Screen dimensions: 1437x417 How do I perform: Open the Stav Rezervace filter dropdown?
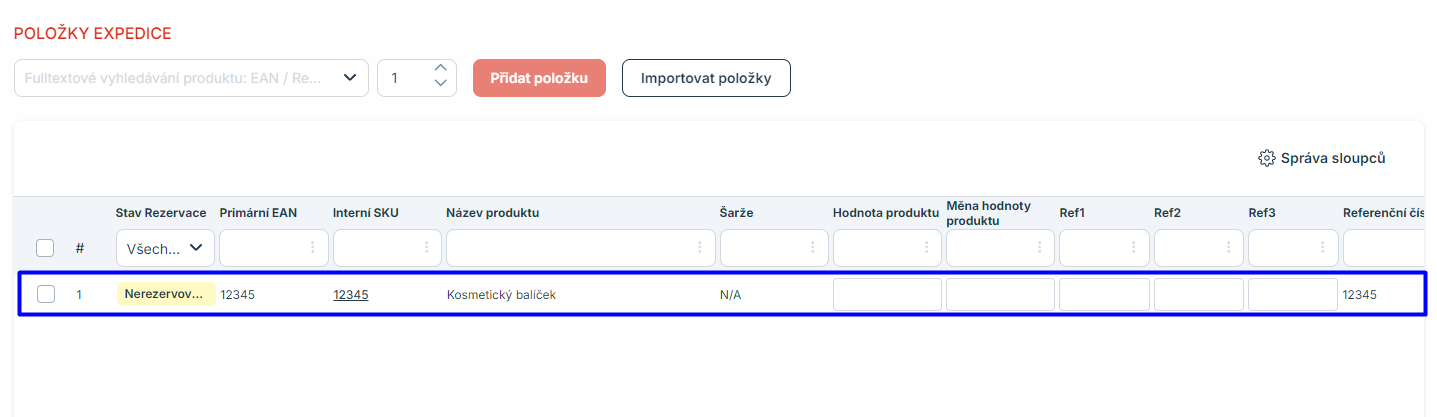click(165, 248)
